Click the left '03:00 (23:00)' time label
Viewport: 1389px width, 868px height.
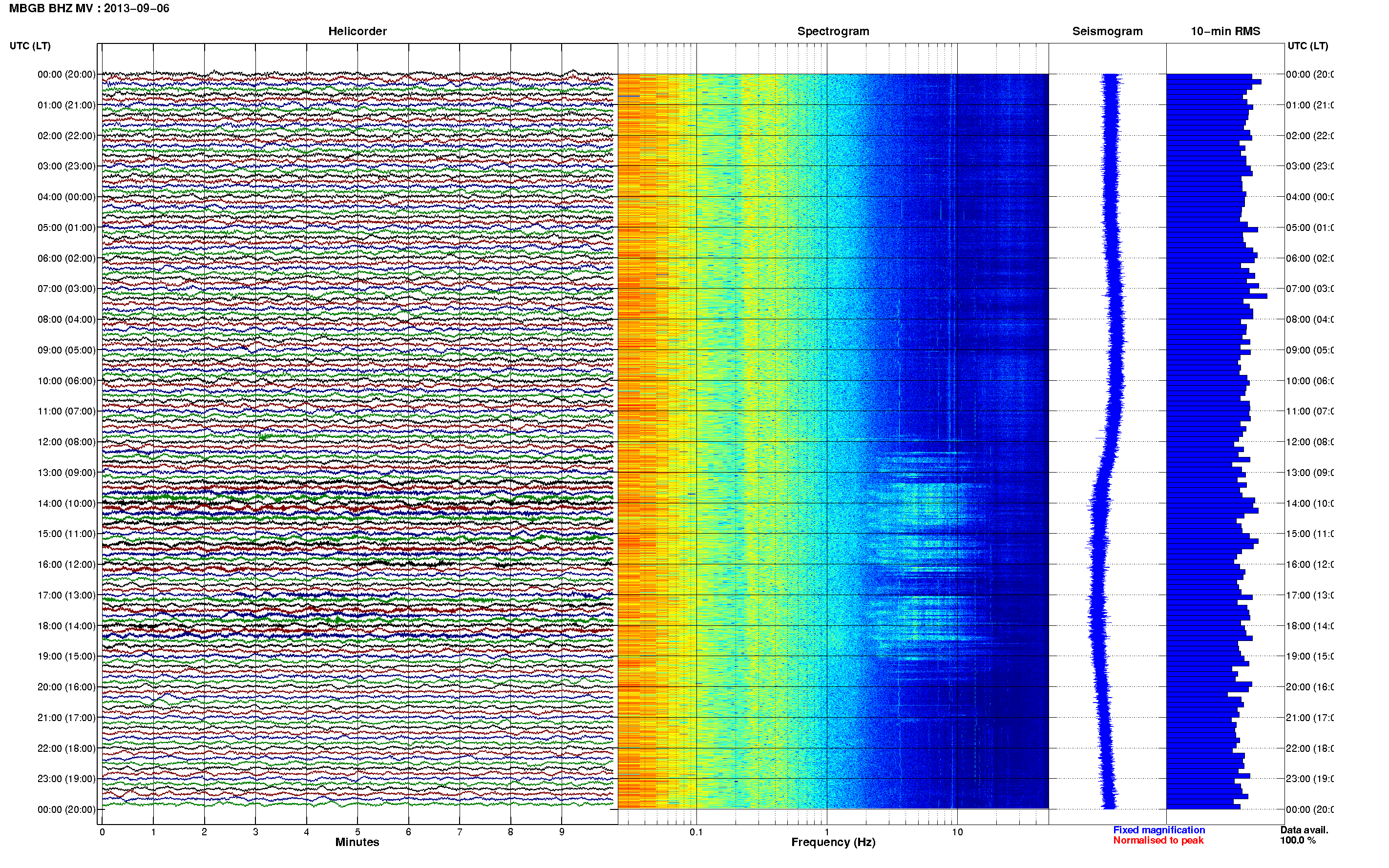[66, 166]
